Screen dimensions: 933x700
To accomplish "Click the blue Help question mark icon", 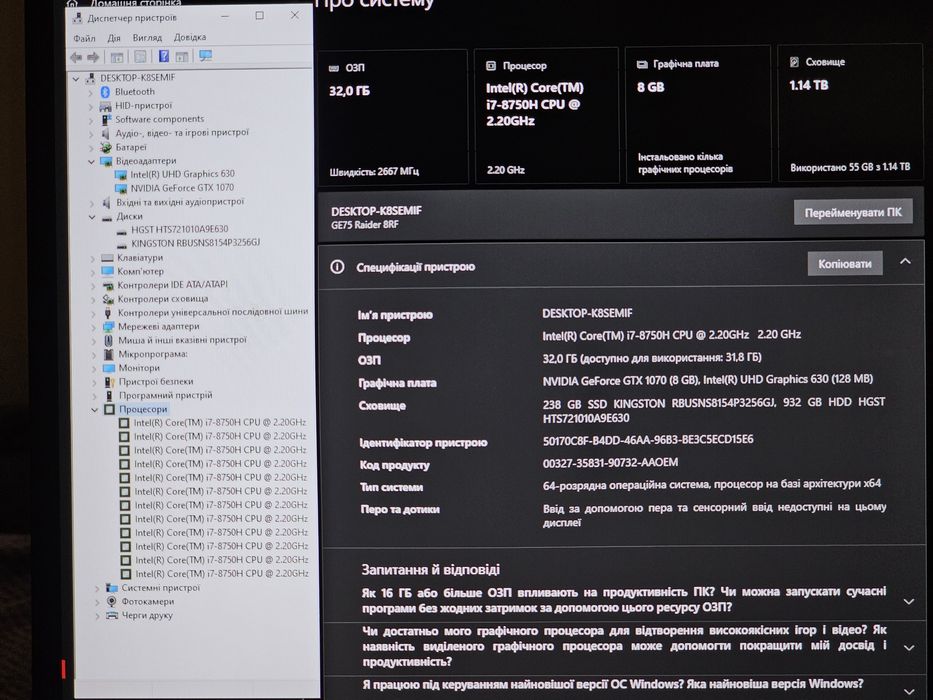I will tap(164, 57).
